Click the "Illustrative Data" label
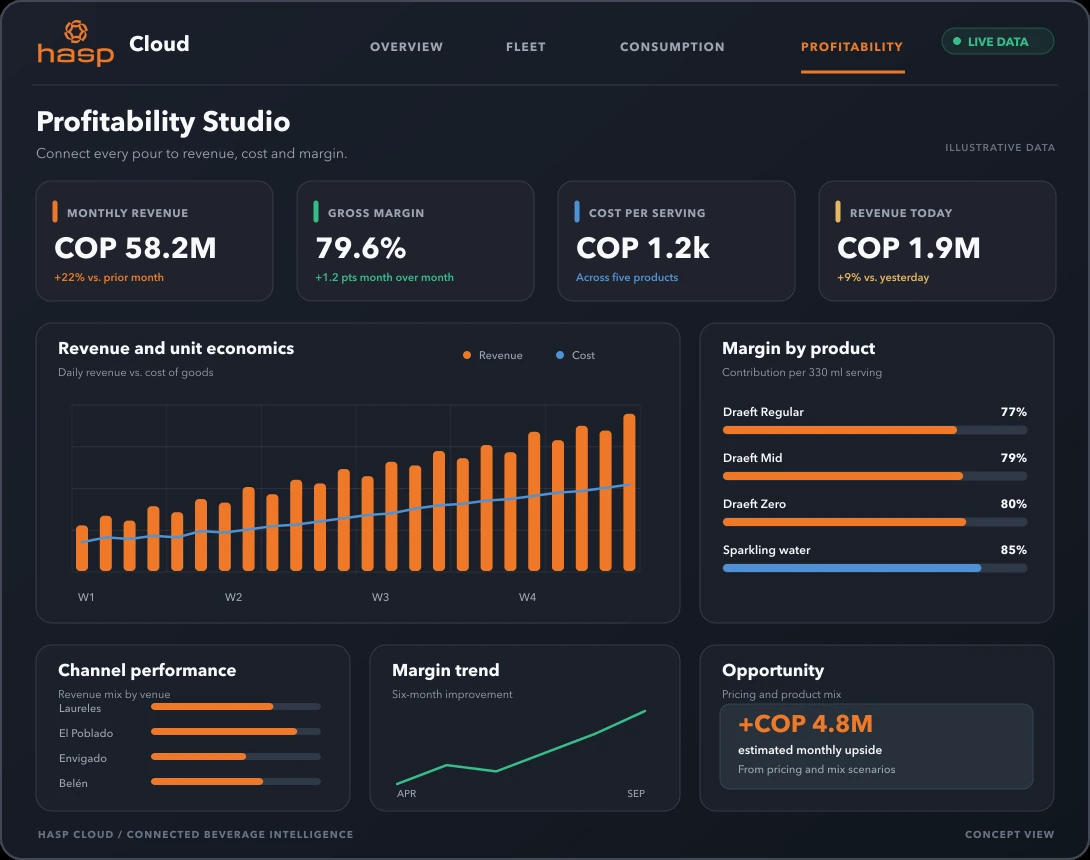 pos(1000,147)
